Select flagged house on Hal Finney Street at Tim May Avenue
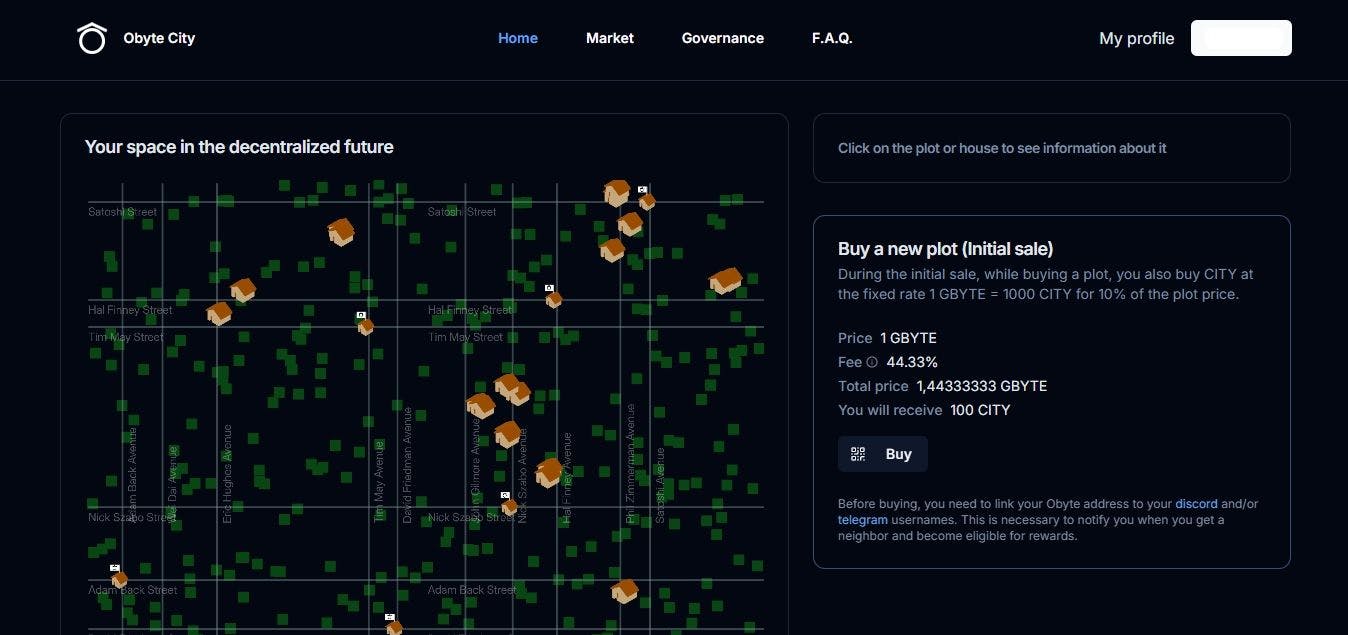The height and width of the screenshot is (635, 1348). [x=365, y=325]
